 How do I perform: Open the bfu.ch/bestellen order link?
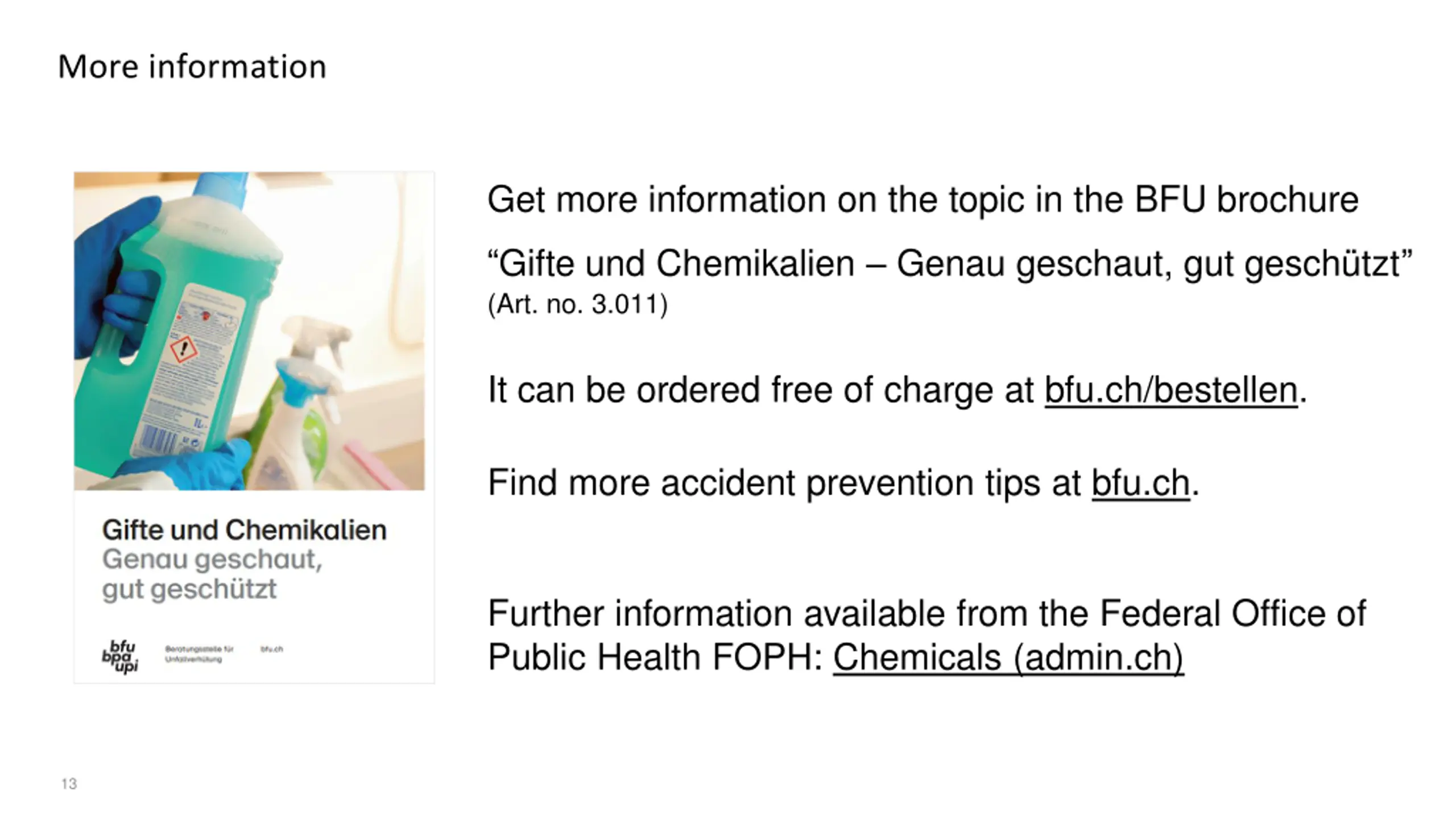[x=1171, y=391]
